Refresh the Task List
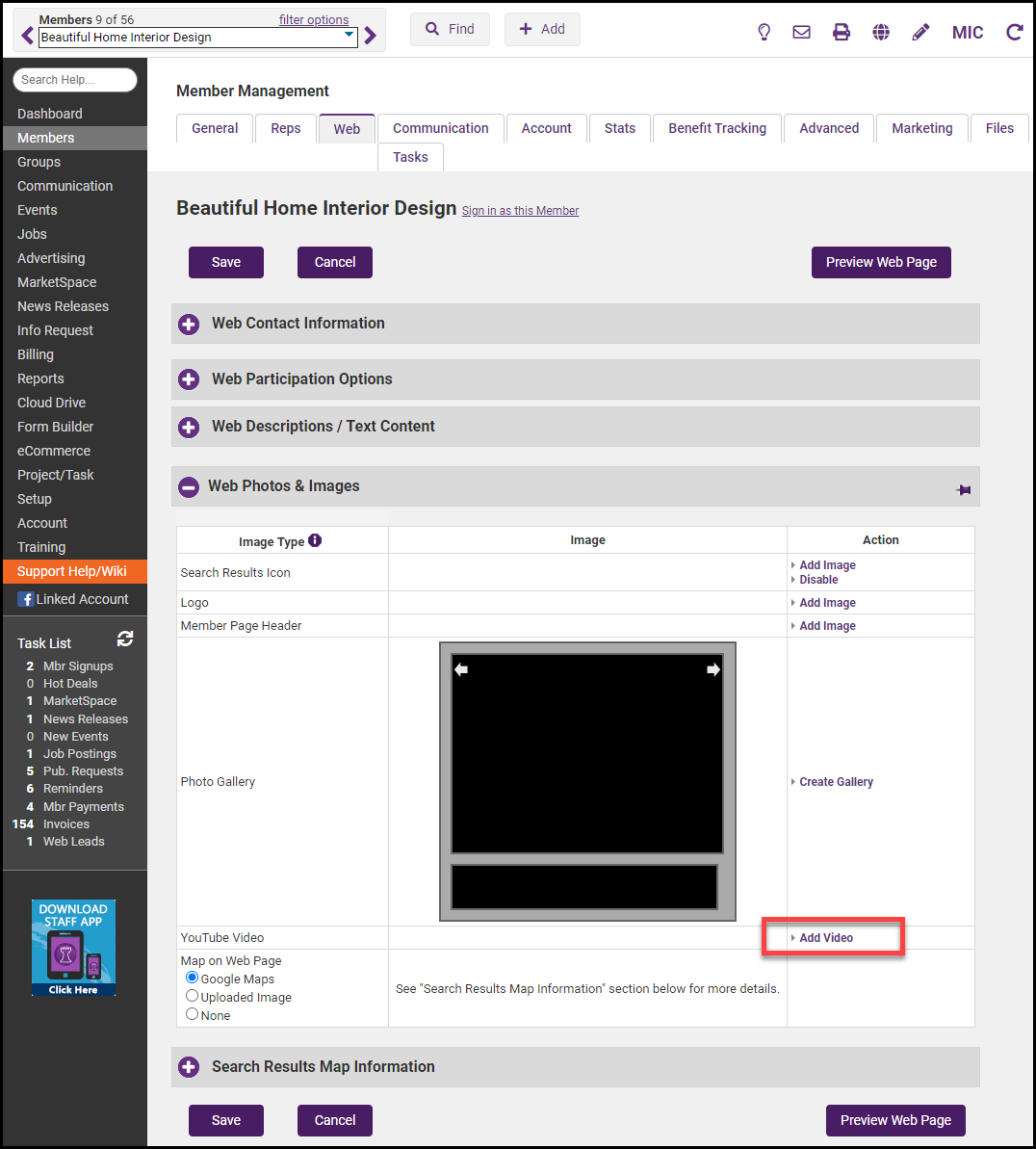This screenshot has height=1149, width=1036. click(x=125, y=639)
